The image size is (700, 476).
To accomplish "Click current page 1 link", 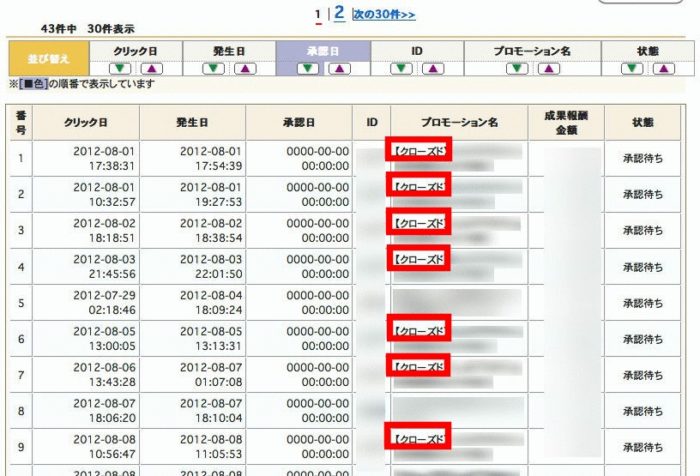I will [318, 15].
